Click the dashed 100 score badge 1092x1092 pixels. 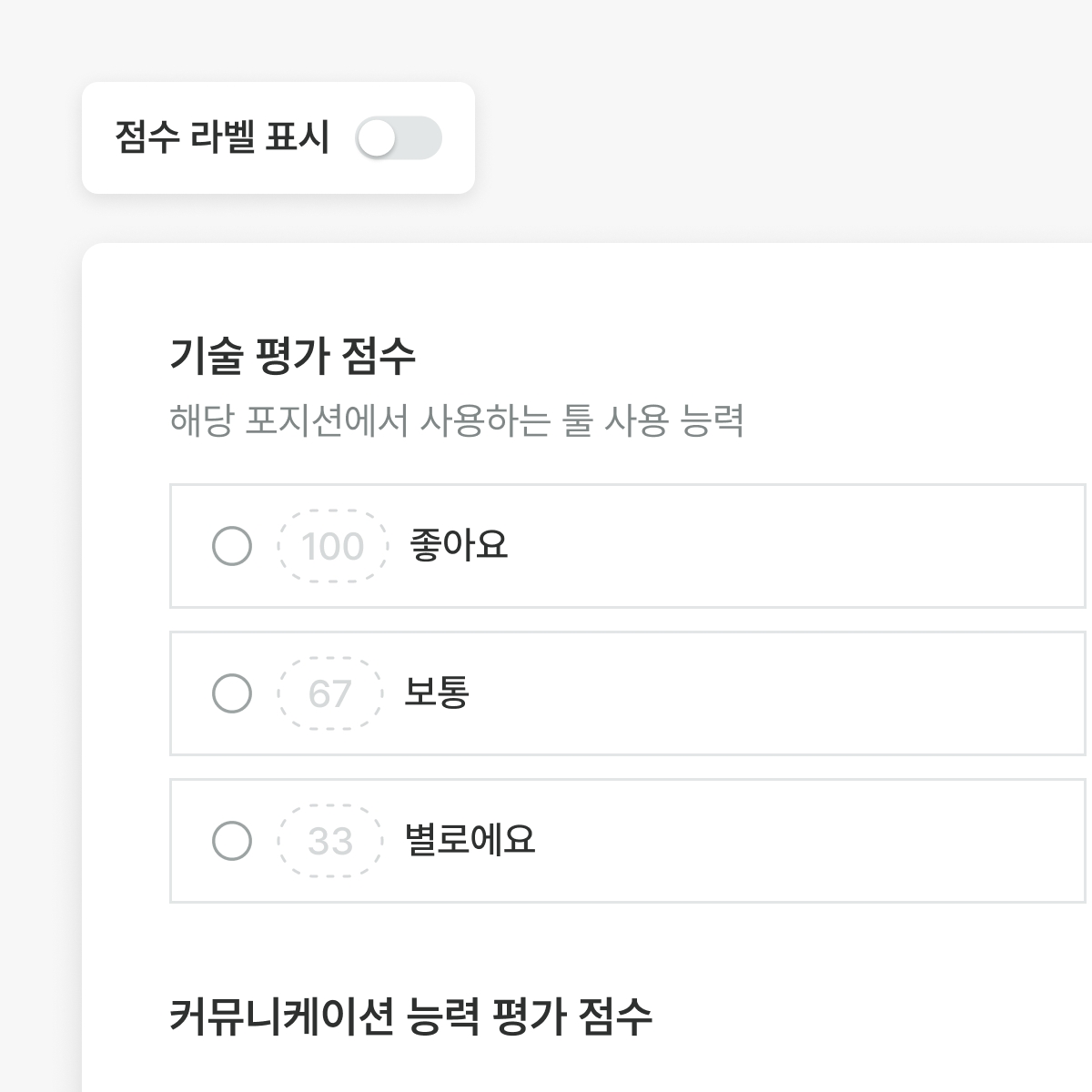(x=332, y=546)
